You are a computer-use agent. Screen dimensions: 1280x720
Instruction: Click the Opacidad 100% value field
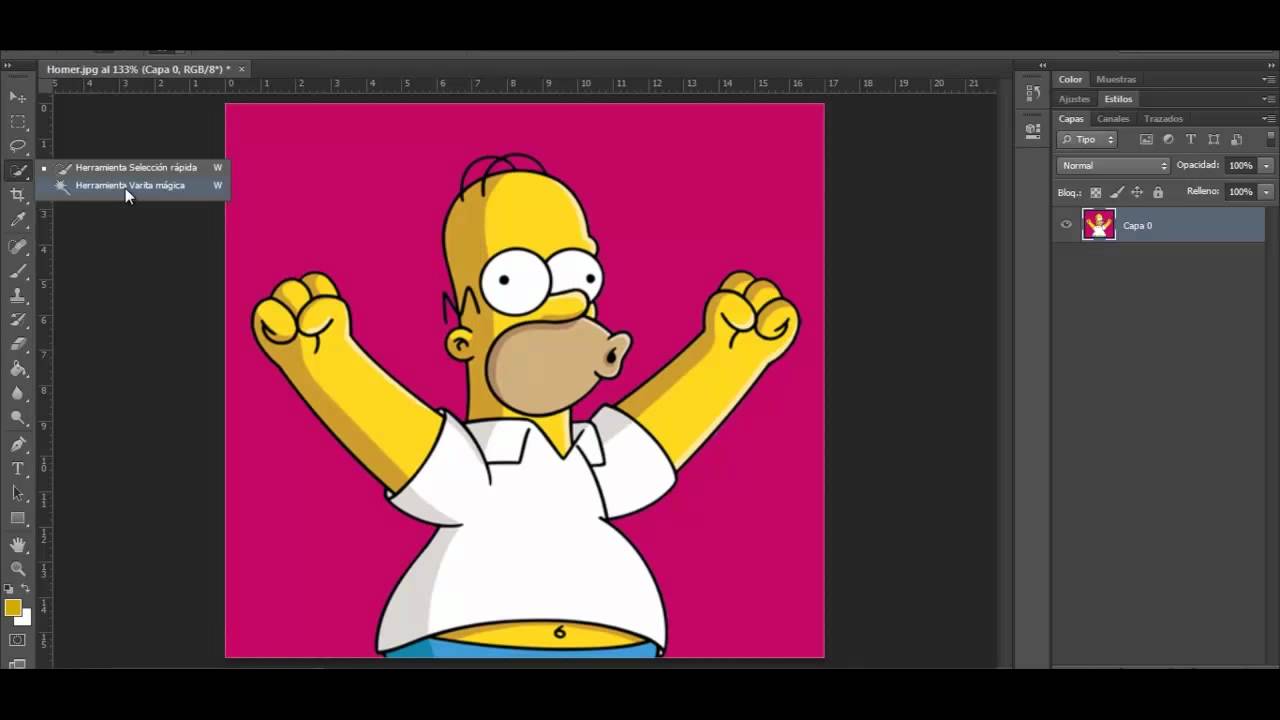tap(1241, 165)
